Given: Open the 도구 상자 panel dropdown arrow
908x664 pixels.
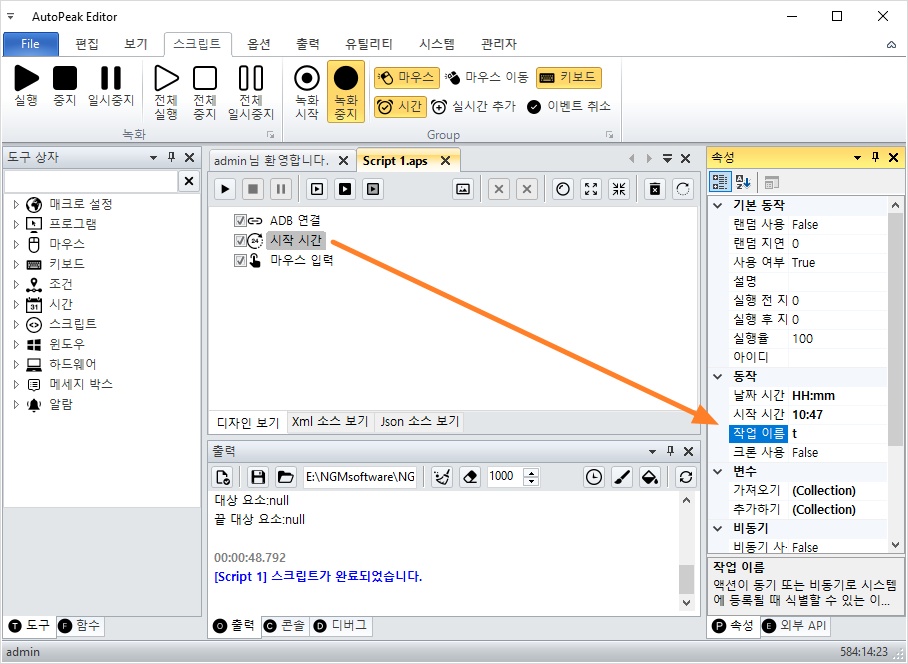Looking at the screenshot, I should click(153, 157).
